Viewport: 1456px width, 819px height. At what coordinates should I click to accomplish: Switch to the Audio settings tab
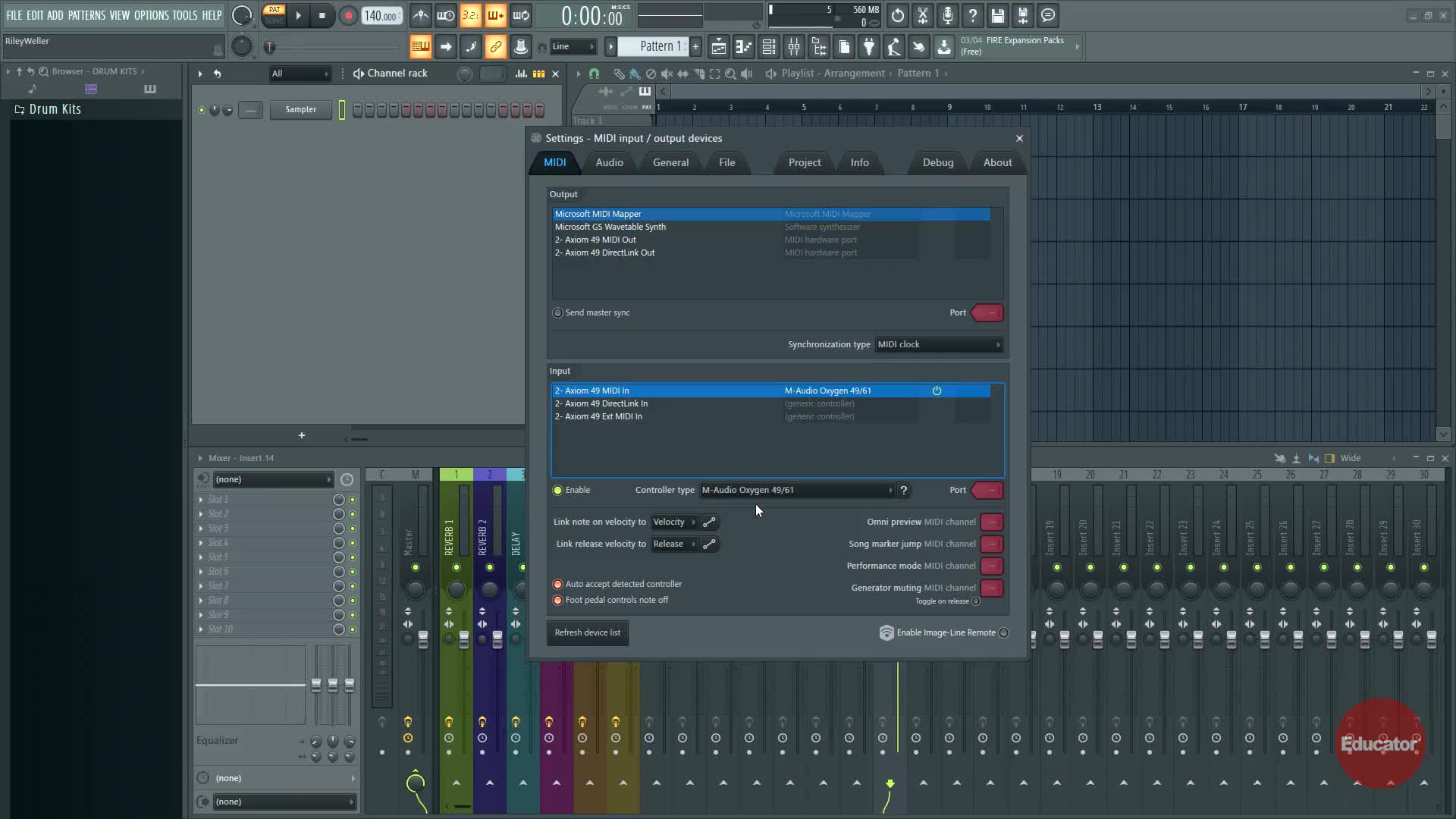coord(609,163)
